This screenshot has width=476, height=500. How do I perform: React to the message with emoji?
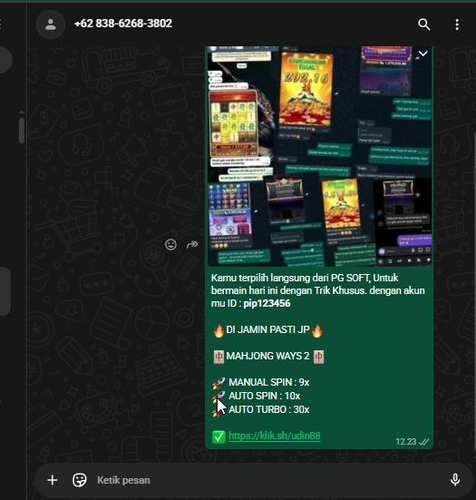tap(171, 245)
